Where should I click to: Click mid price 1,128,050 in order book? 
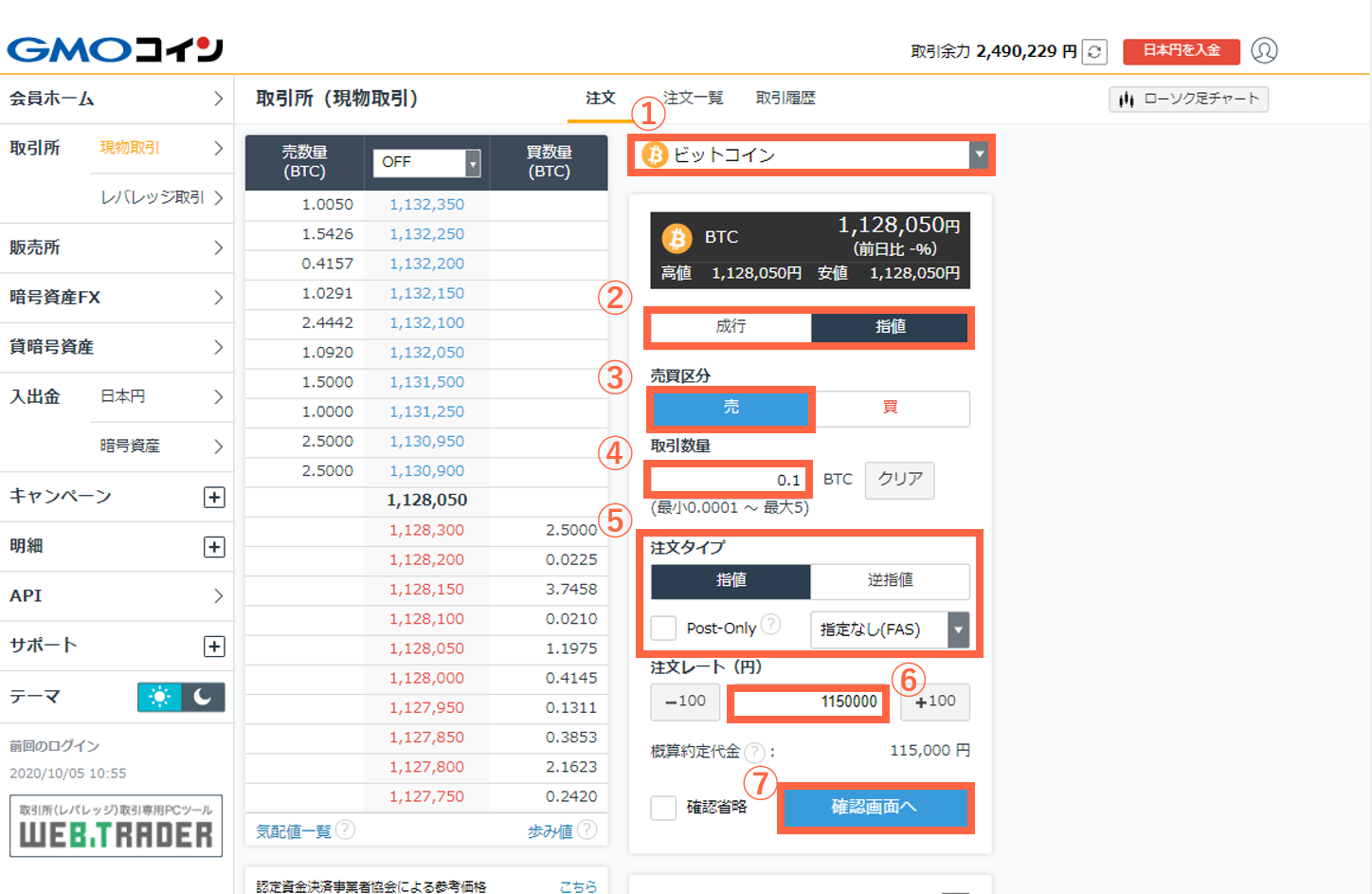[426, 501]
